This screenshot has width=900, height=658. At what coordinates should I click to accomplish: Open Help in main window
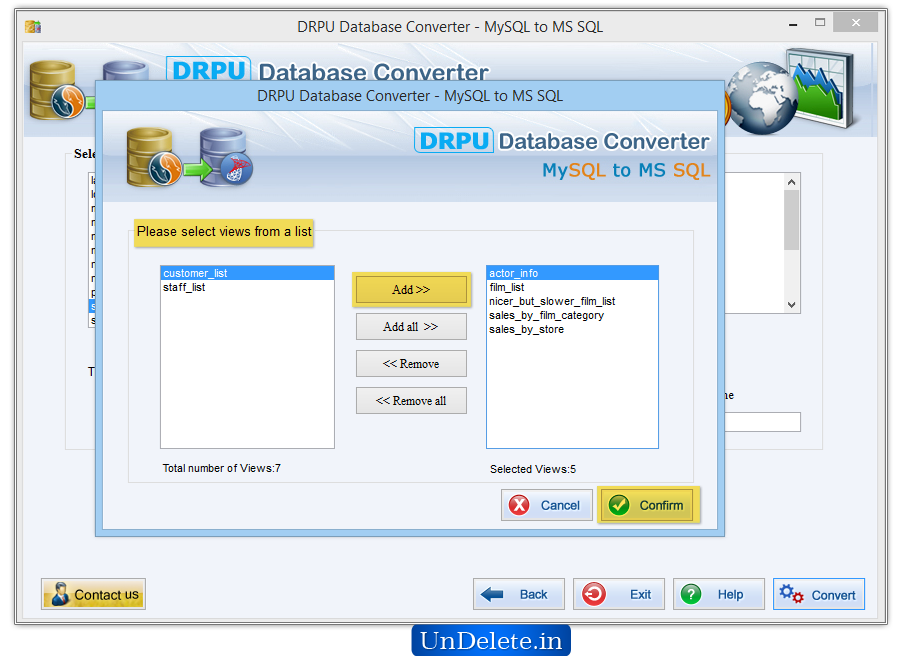(x=719, y=594)
